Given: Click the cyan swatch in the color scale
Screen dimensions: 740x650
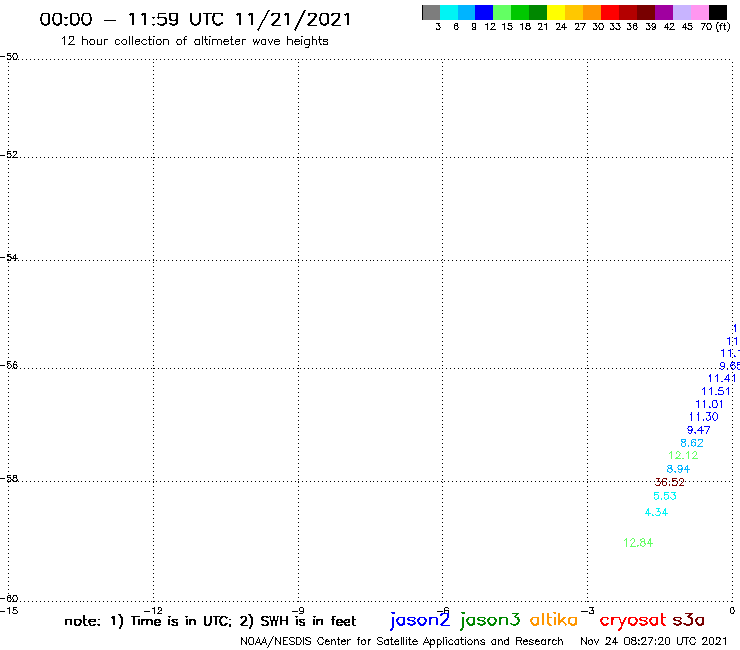Looking at the screenshot, I should point(449,12).
